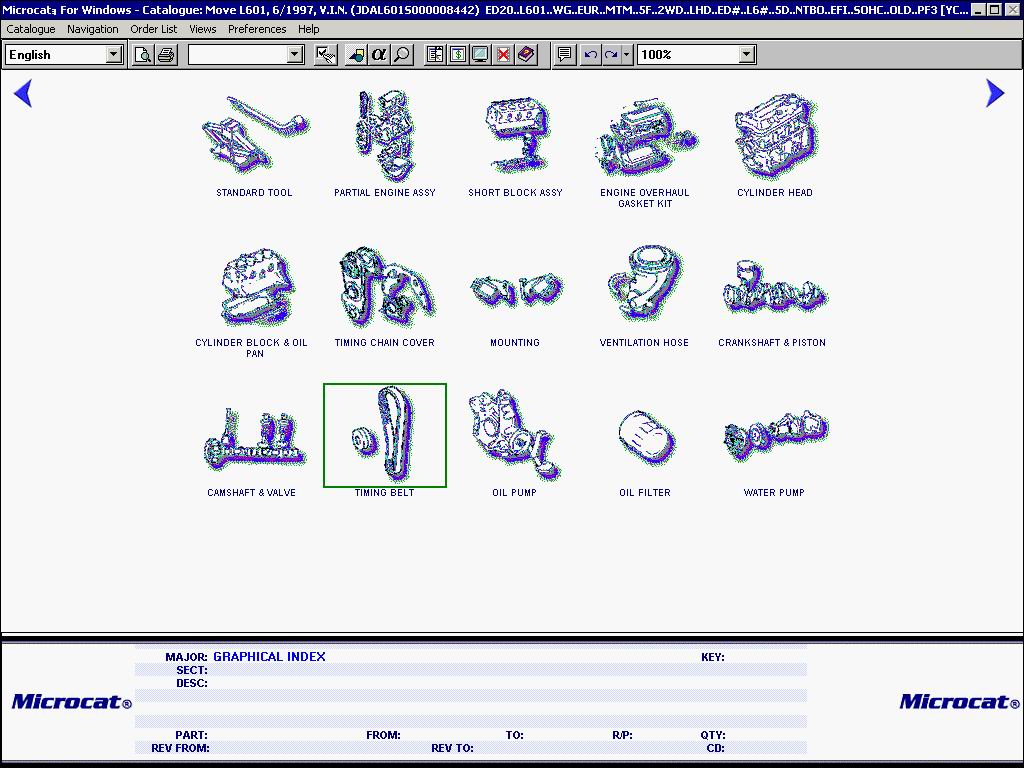Viewport: 1024px width, 768px height.
Task: Open the Catalogue menu
Action: (31, 29)
